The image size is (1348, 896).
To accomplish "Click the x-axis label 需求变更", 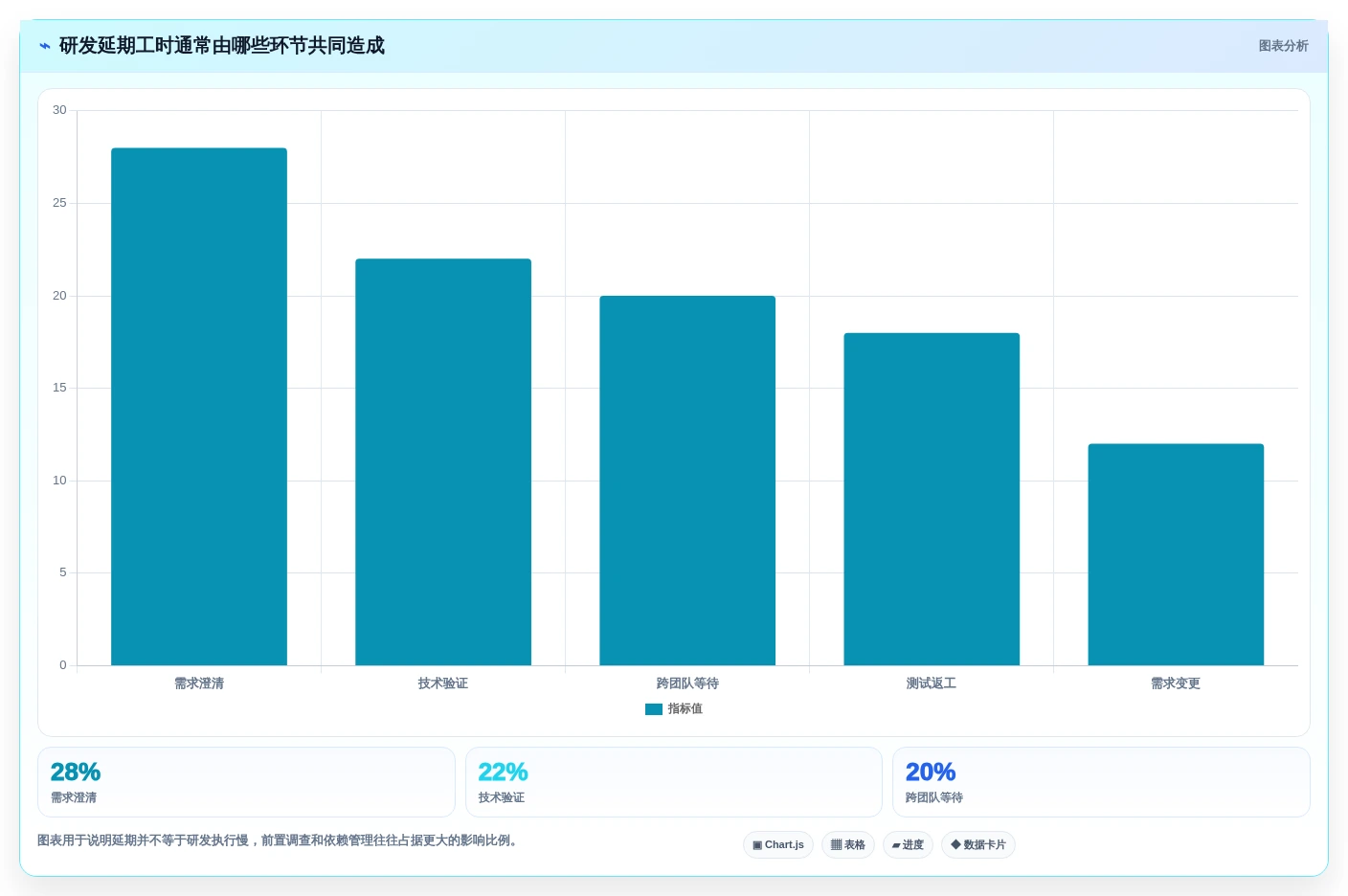I will pyautogui.click(x=1176, y=683).
